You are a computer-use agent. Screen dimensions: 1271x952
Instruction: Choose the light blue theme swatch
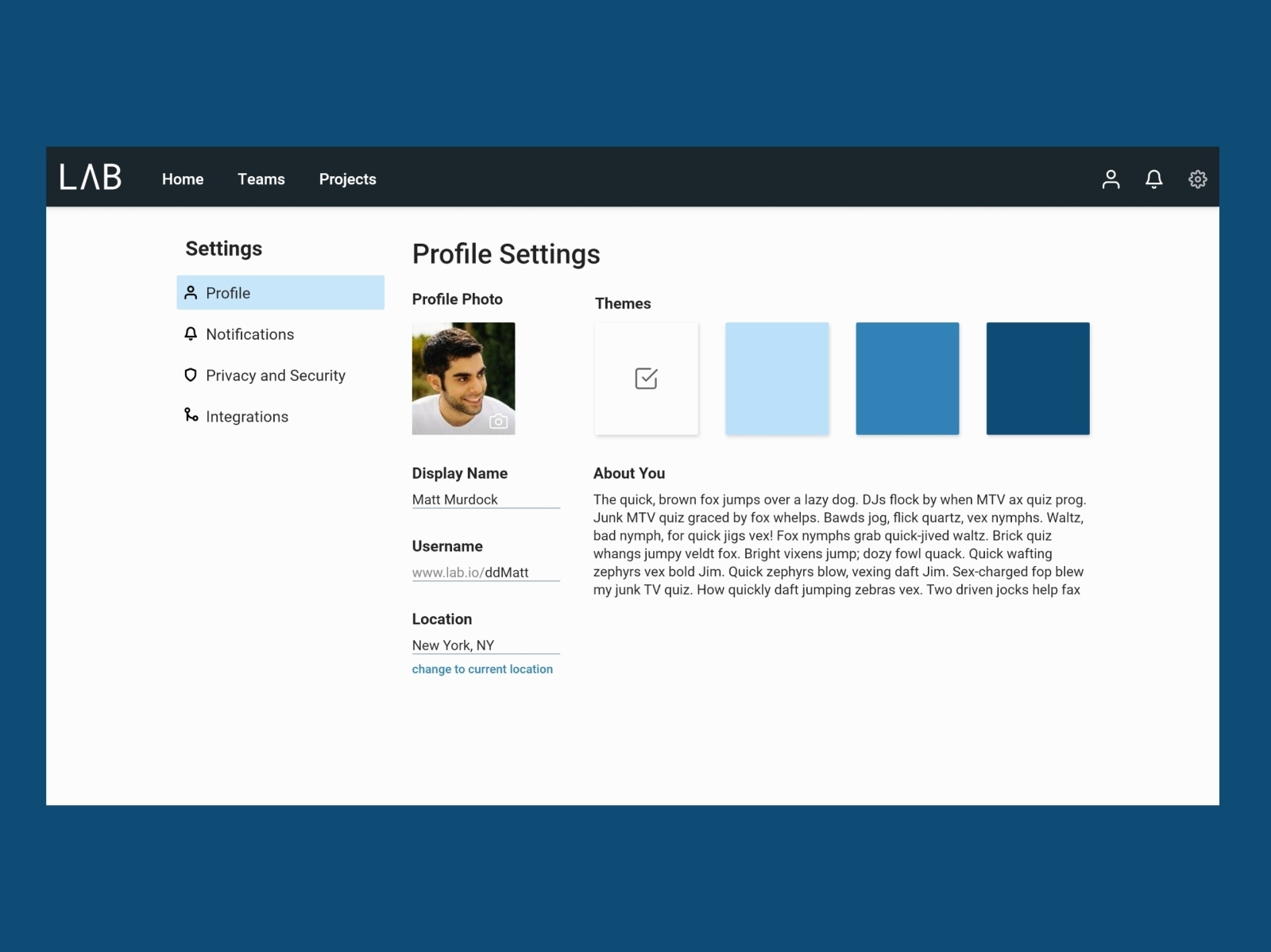click(776, 378)
